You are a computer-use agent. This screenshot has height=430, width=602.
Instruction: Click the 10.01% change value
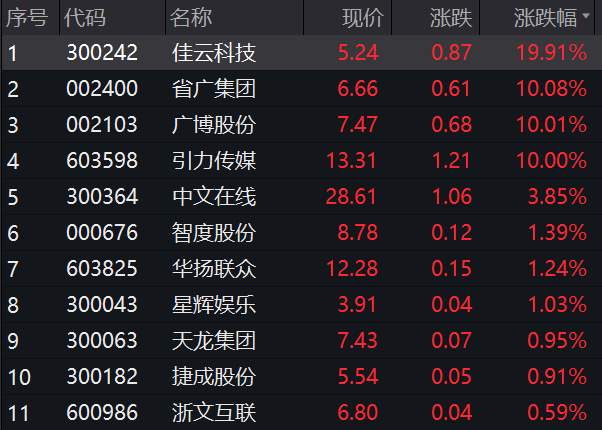point(551,125)
